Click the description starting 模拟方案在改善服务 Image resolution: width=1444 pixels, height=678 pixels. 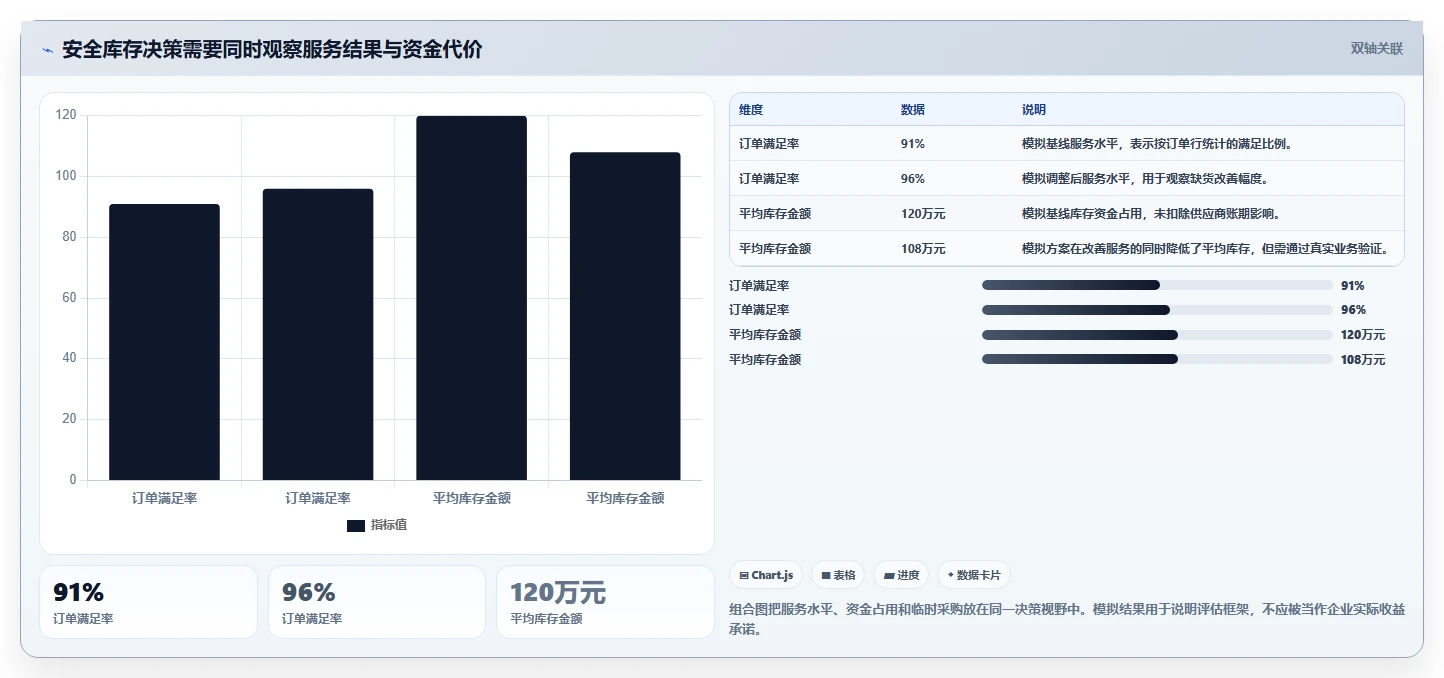point(1206,249)
